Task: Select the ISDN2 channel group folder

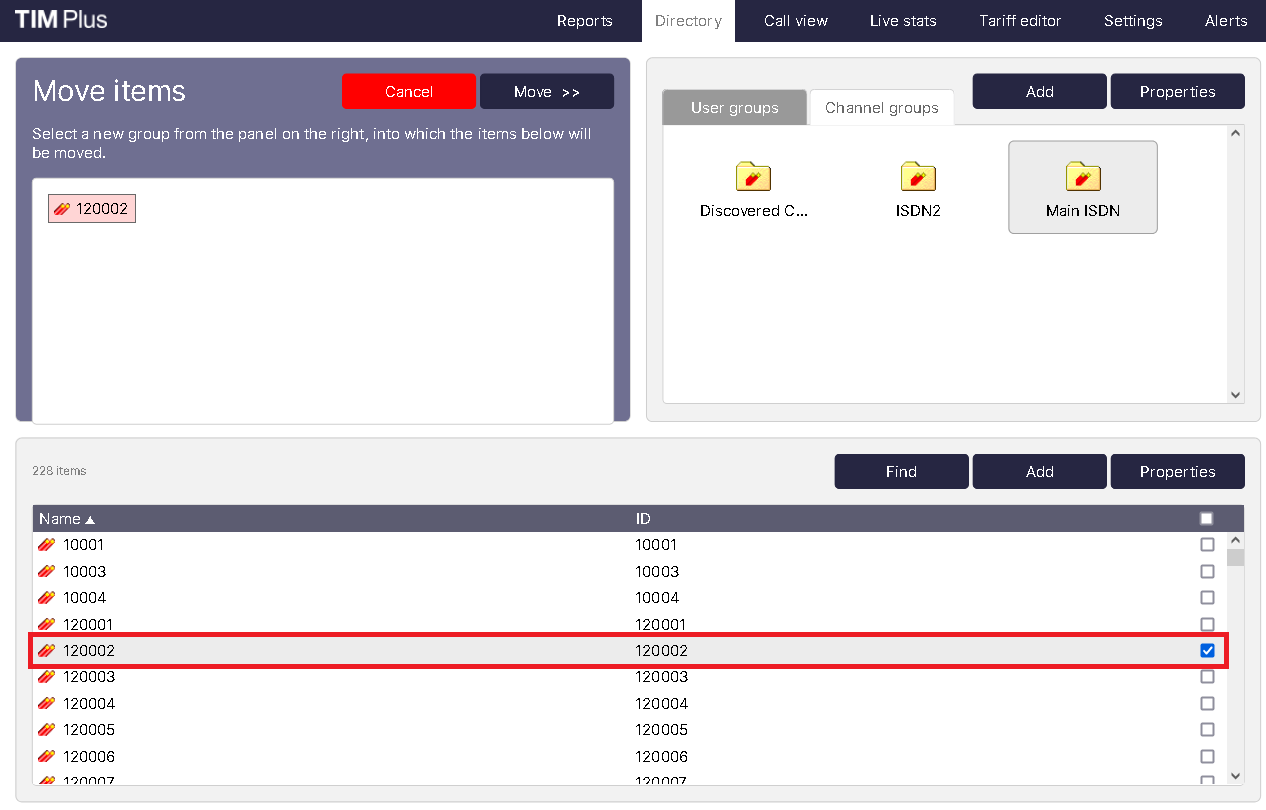Action: 918,177
